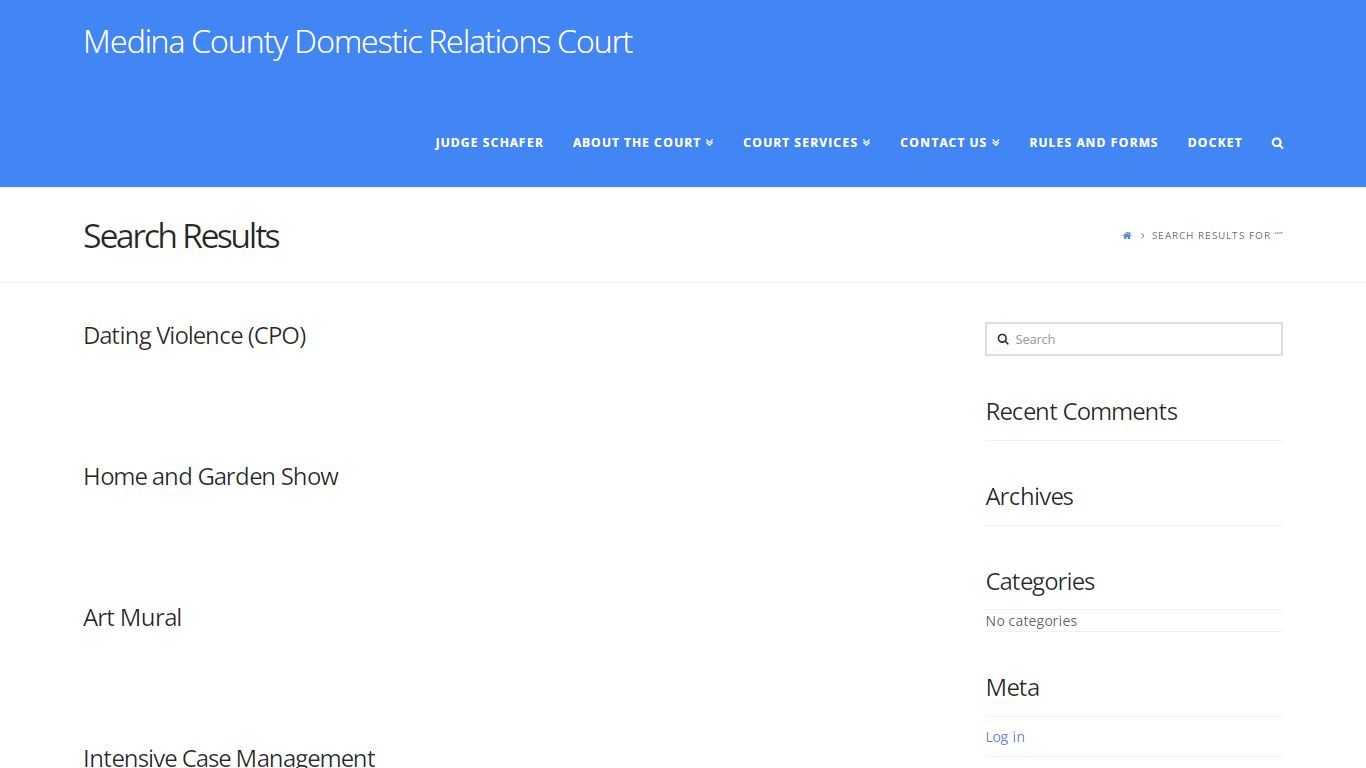Click the Categories sidebar heading
The image size is (1366, 768).
1040,582
